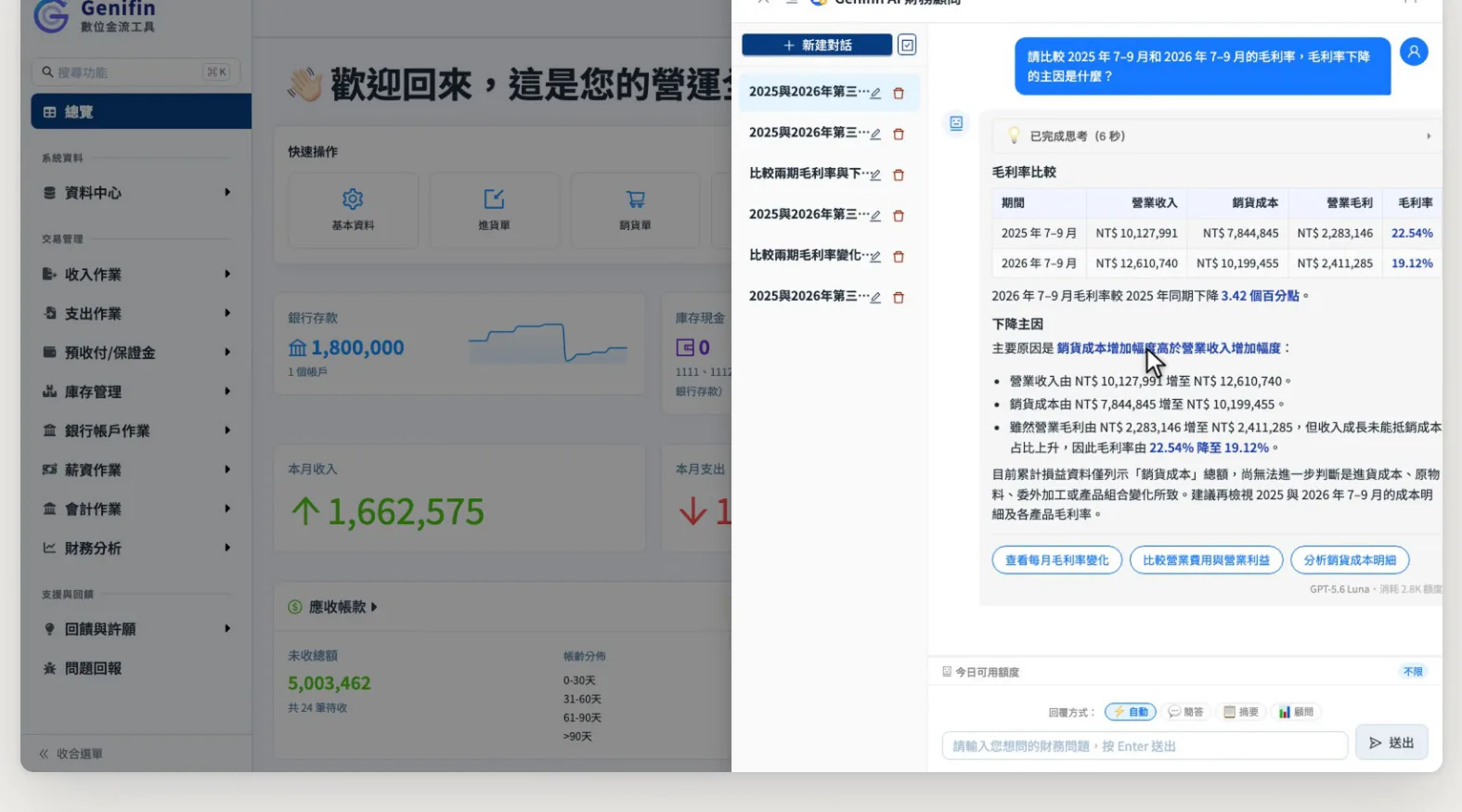Click the 3.42 個百分點 highlighted text
The width and height of the screenshot is (1462, 812).
[x=1260, y=296]
